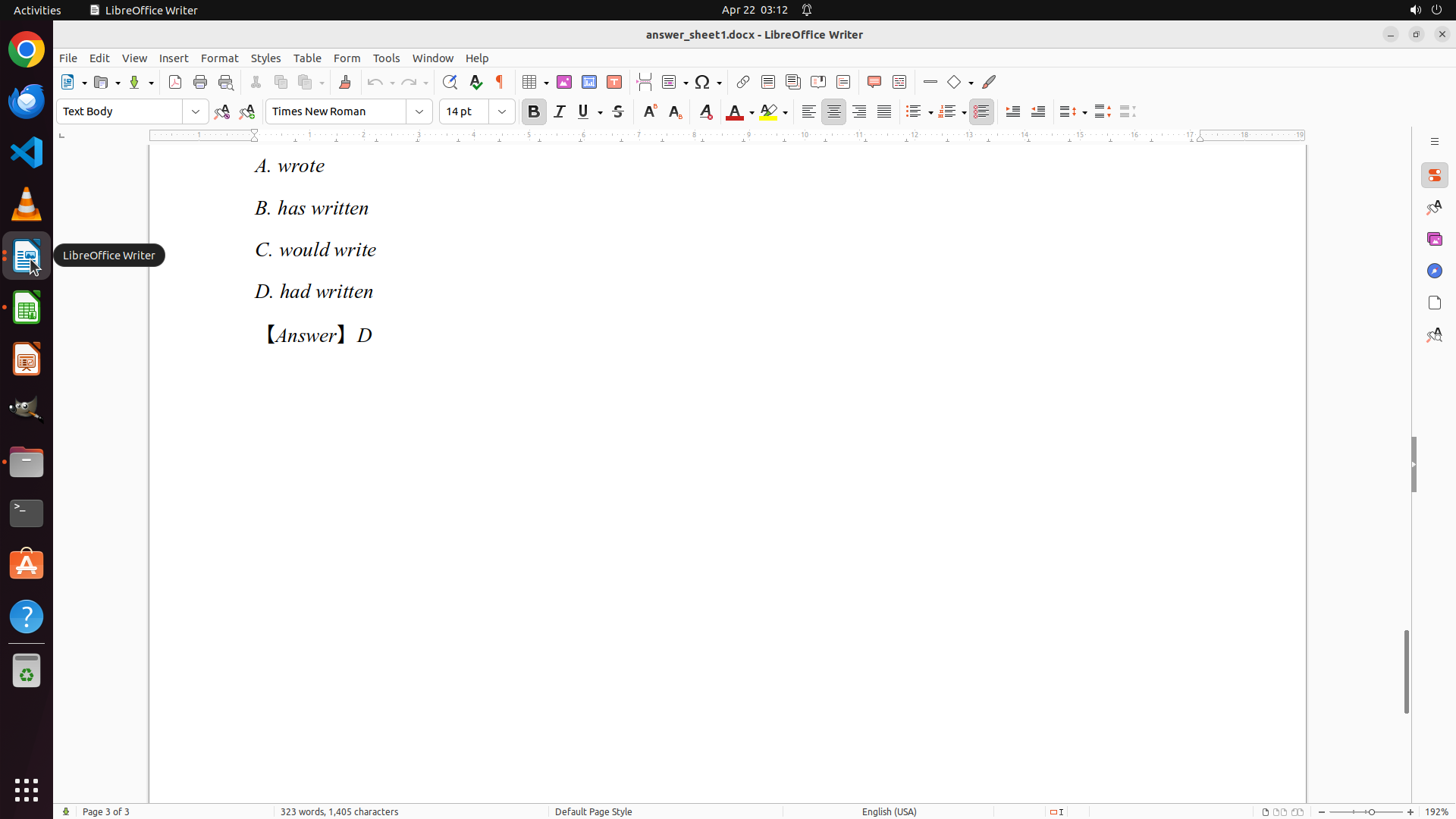
Task: Adjust the zoom slider in status bar
Action: [1371, 811]
